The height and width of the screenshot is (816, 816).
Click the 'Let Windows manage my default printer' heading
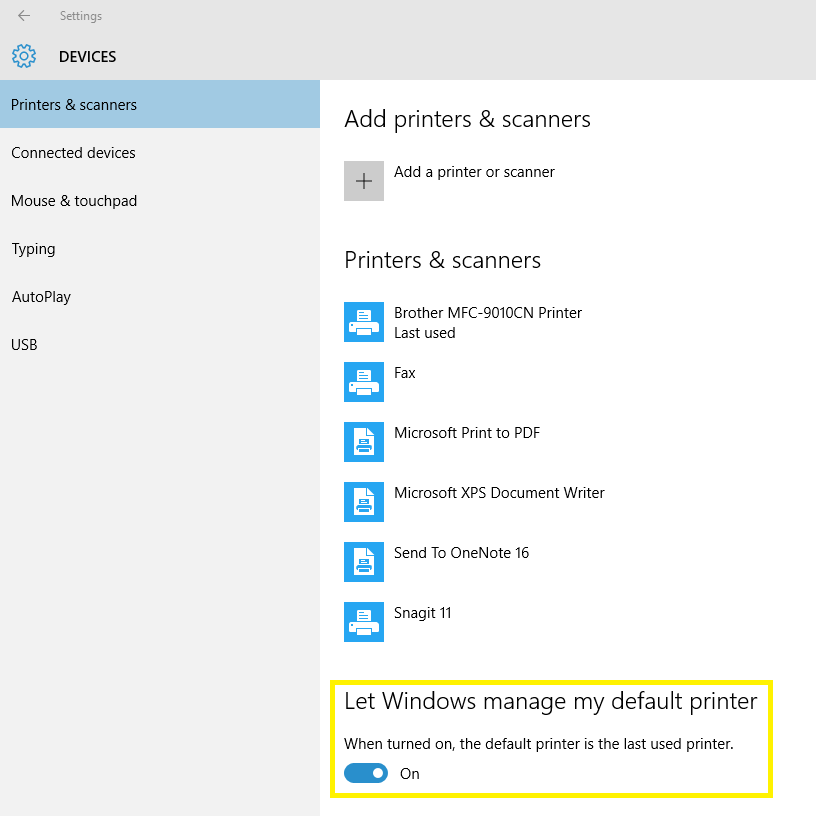[x=551, y=702]
